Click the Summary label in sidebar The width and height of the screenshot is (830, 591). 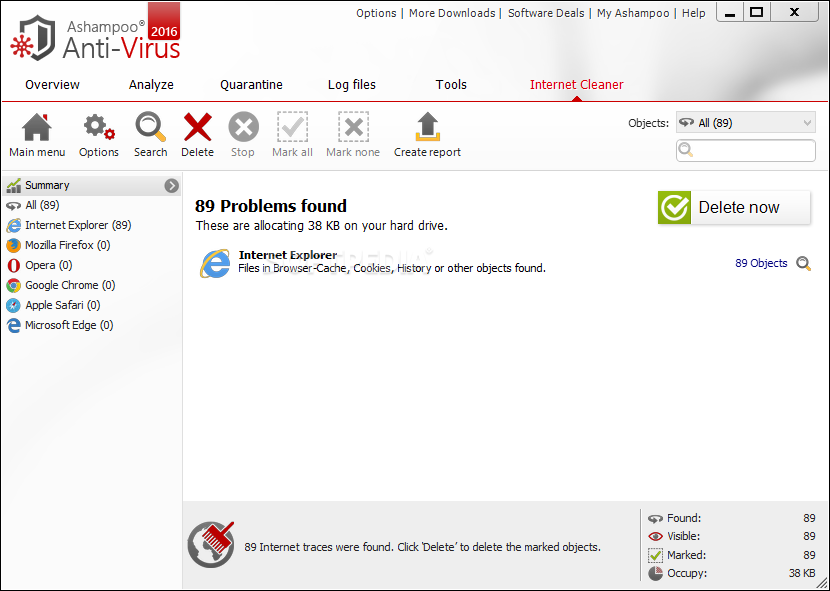coord(47,185)
